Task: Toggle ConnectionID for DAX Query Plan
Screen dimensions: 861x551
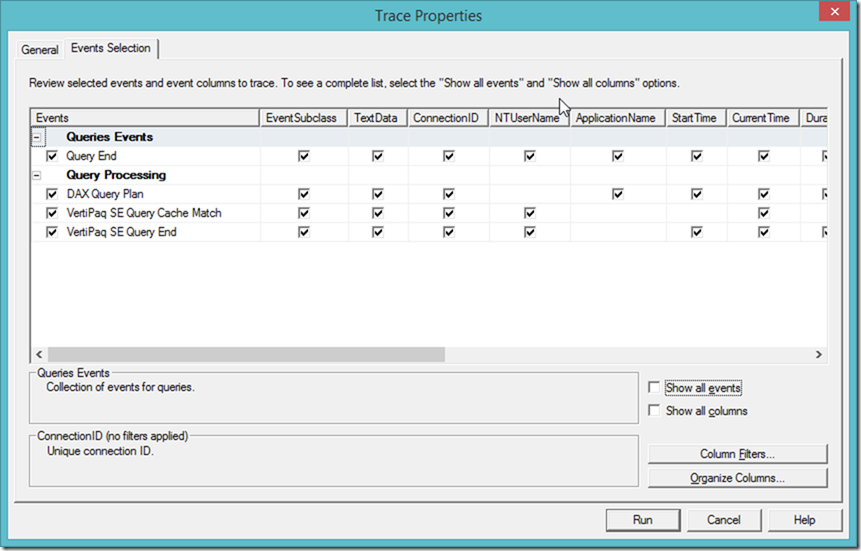Action: (449, 194)
